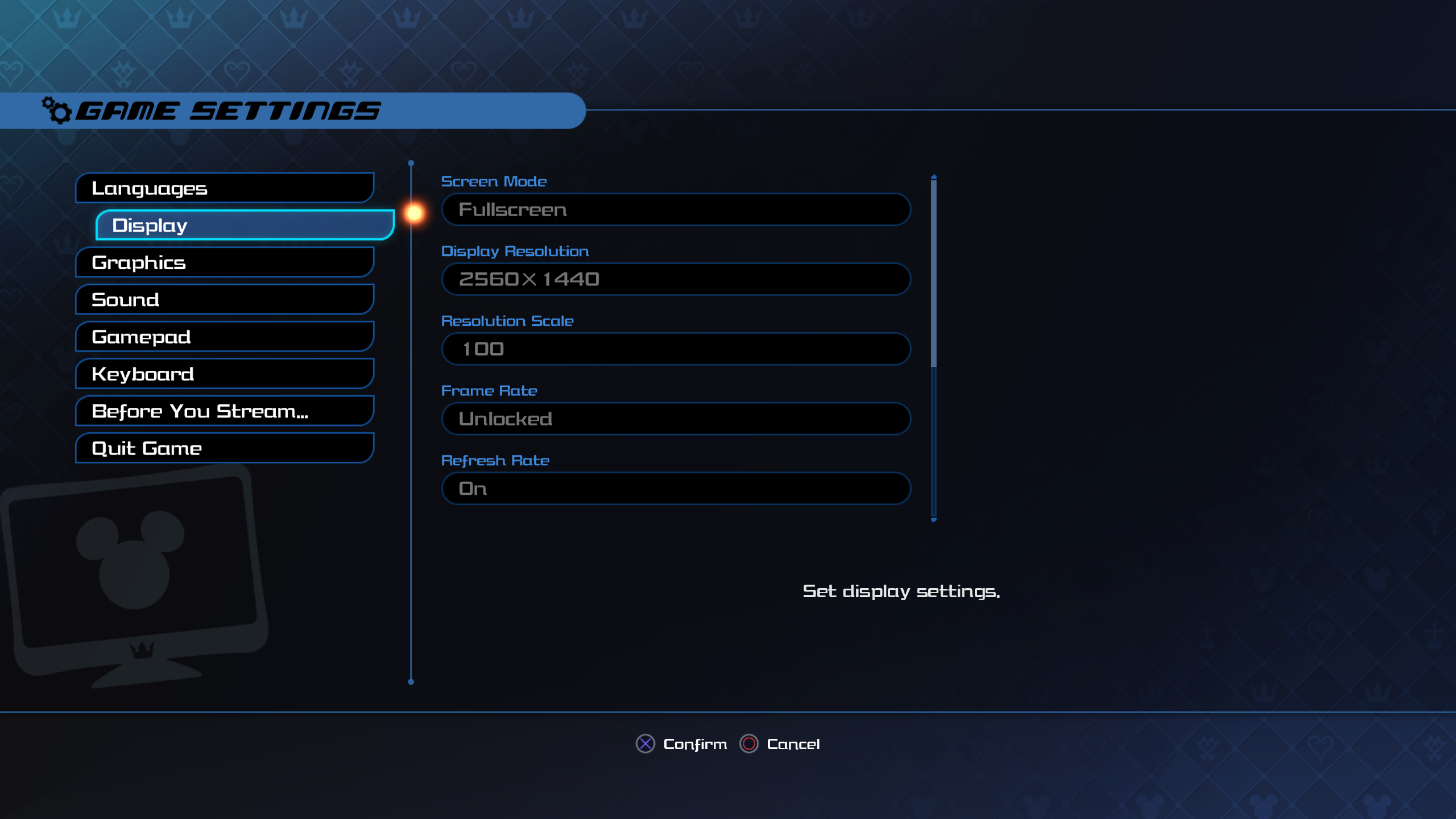This screenshot has width=1456, height=819.
Task: Toggle the Refresh Rate On setting
Action: click(x=676, y=488)
